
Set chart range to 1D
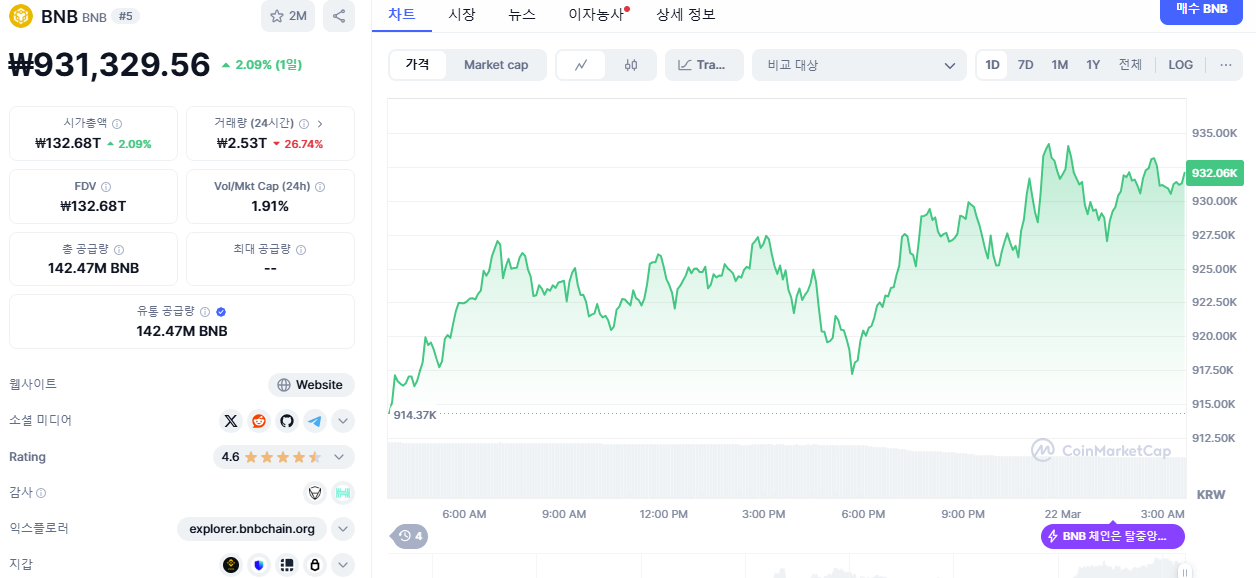[x=992, y=65]
